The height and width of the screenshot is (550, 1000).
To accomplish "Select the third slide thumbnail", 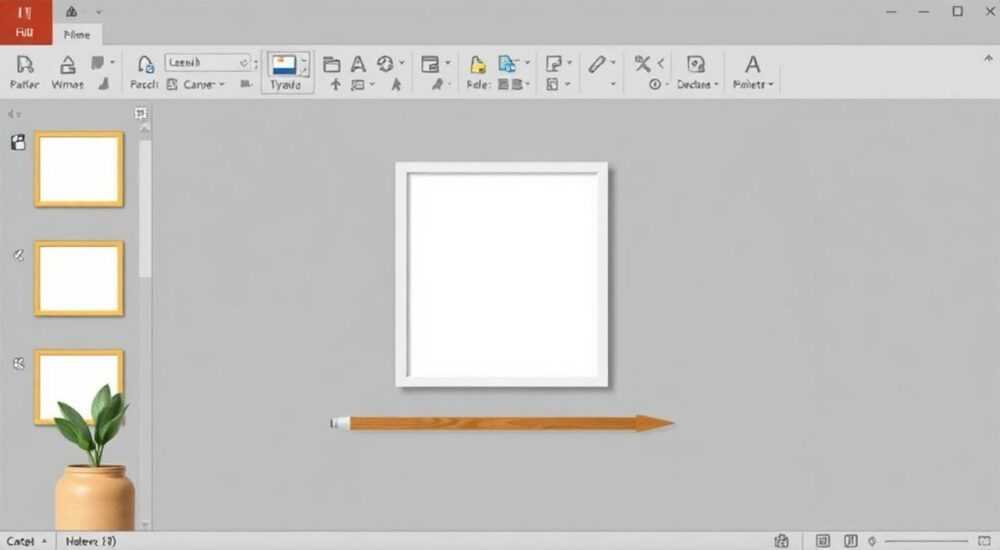I will [x=79, y=386].
